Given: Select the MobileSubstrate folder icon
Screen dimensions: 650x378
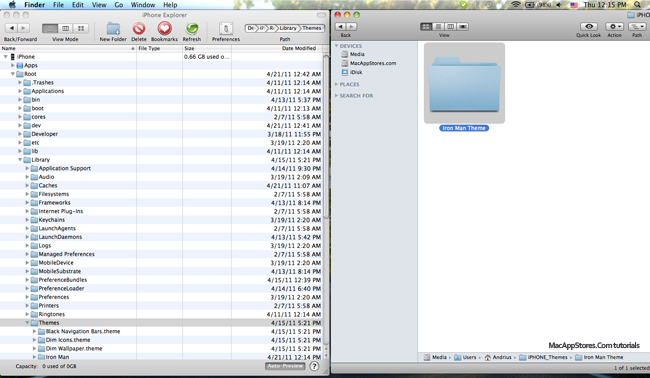Looking at the screenshot, I should pos(34,271).
